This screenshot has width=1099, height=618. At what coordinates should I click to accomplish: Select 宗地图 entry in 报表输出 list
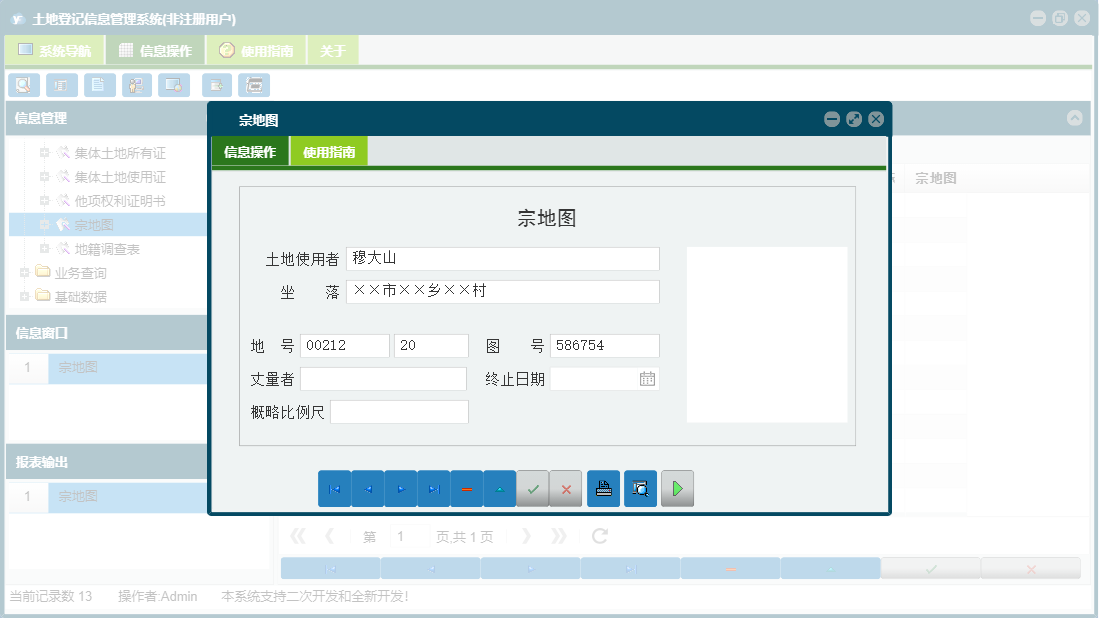click(x=79, y=496)
